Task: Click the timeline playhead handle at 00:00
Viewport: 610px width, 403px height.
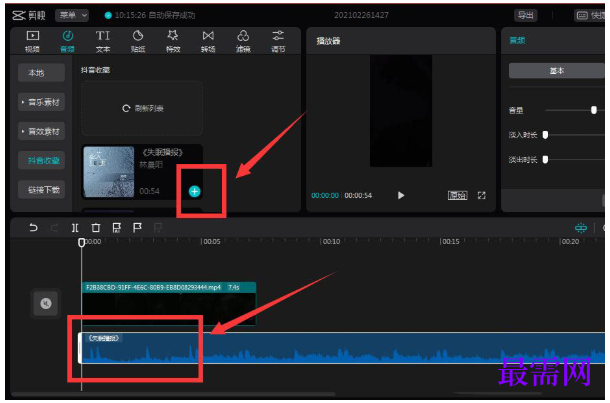Action: click(81, 242)
